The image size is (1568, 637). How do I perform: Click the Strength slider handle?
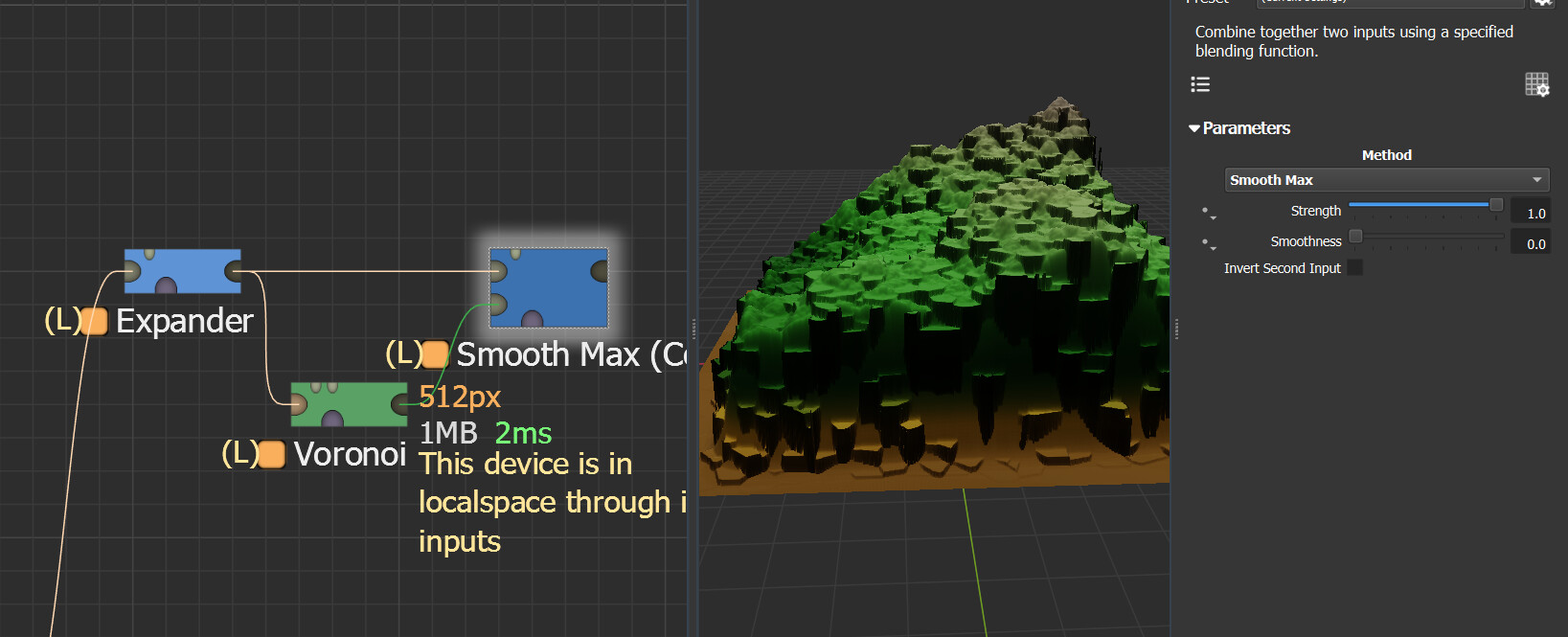pyautogui.click(x=1496, y=205)
